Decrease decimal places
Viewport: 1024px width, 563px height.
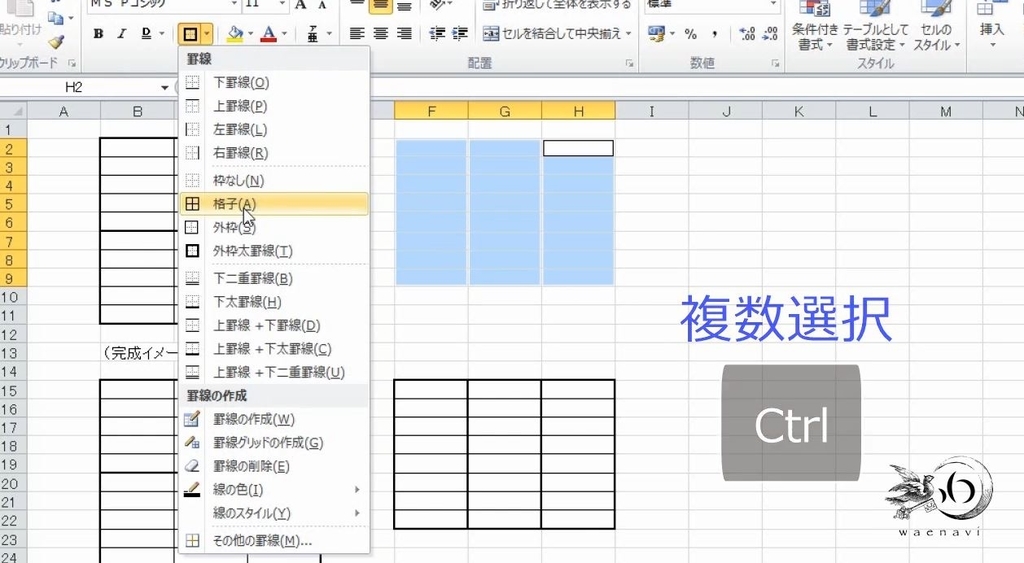coord(771,34)
